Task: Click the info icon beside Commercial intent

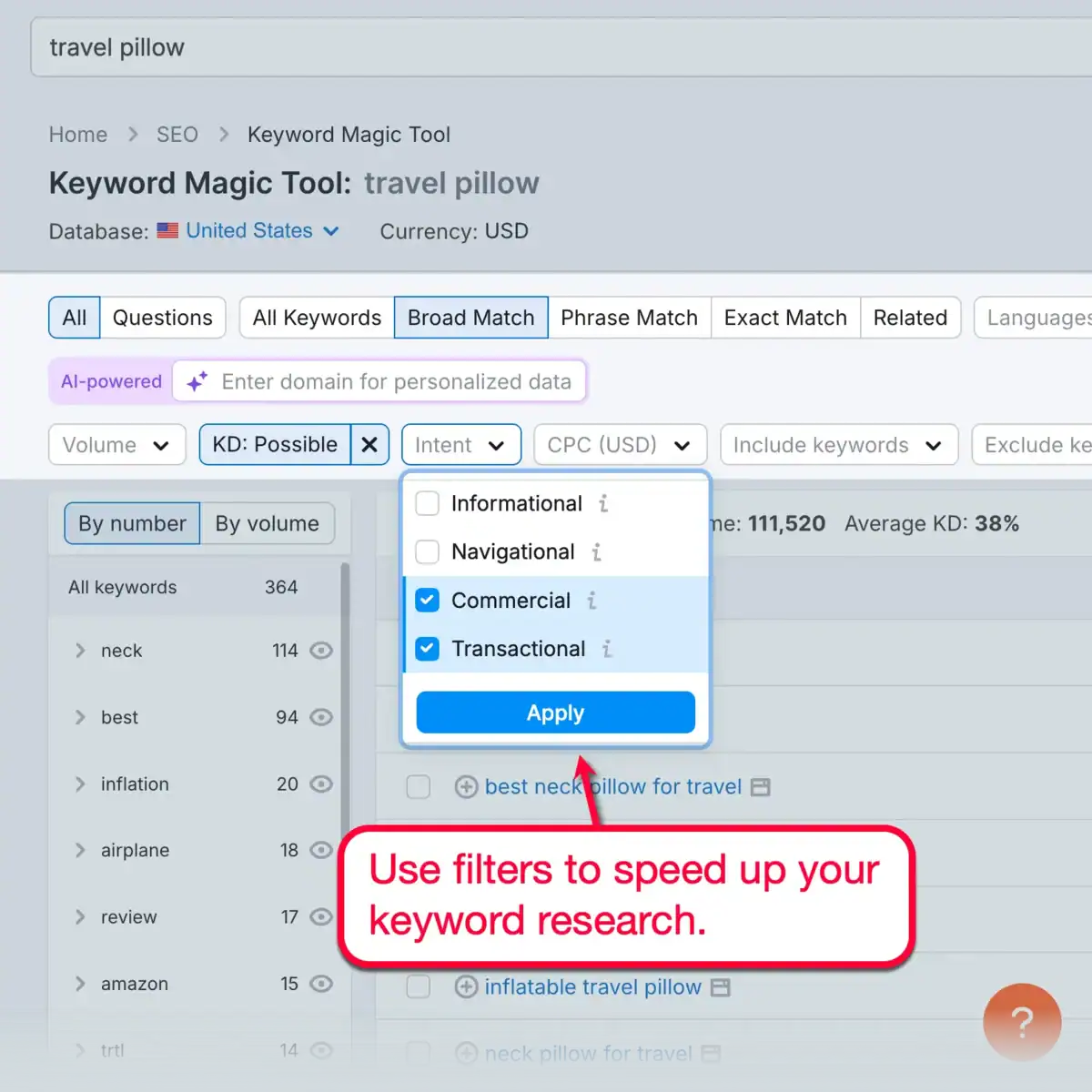Action: (591, 601)
